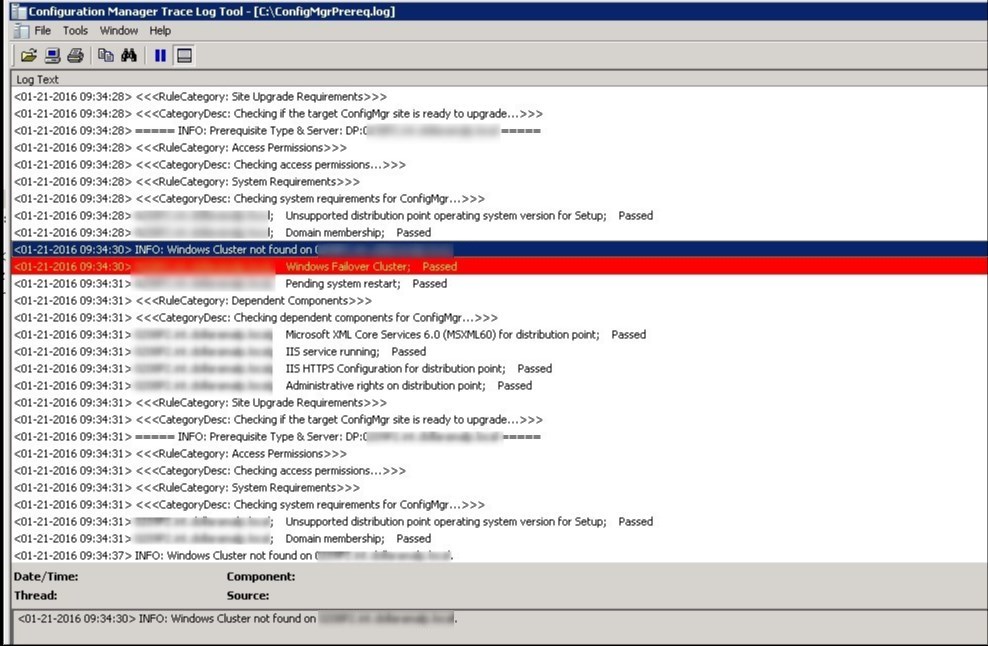
Task: Select 09:34:28 'INFO: Prerequisite Type & Server' row
Action: pyautogui.click(x=499, y=130)
